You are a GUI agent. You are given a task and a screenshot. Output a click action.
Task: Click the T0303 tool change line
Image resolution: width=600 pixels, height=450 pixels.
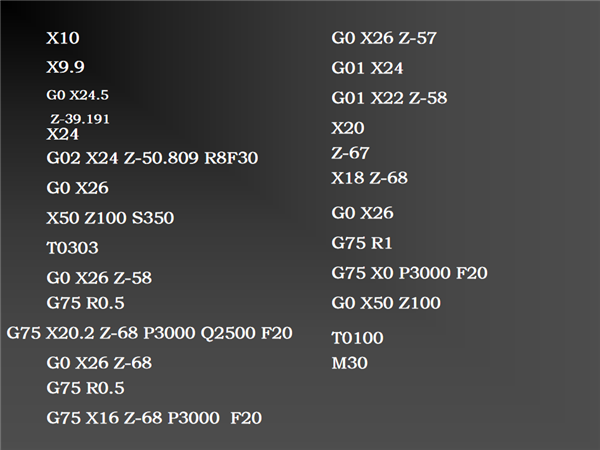coord(73,248)
